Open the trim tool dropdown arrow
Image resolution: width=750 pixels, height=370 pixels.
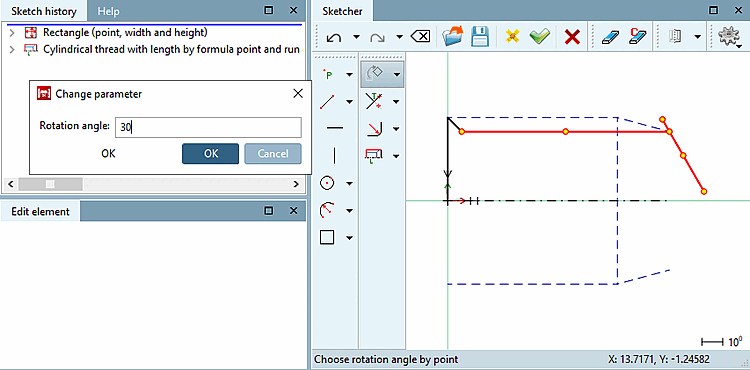396,102
